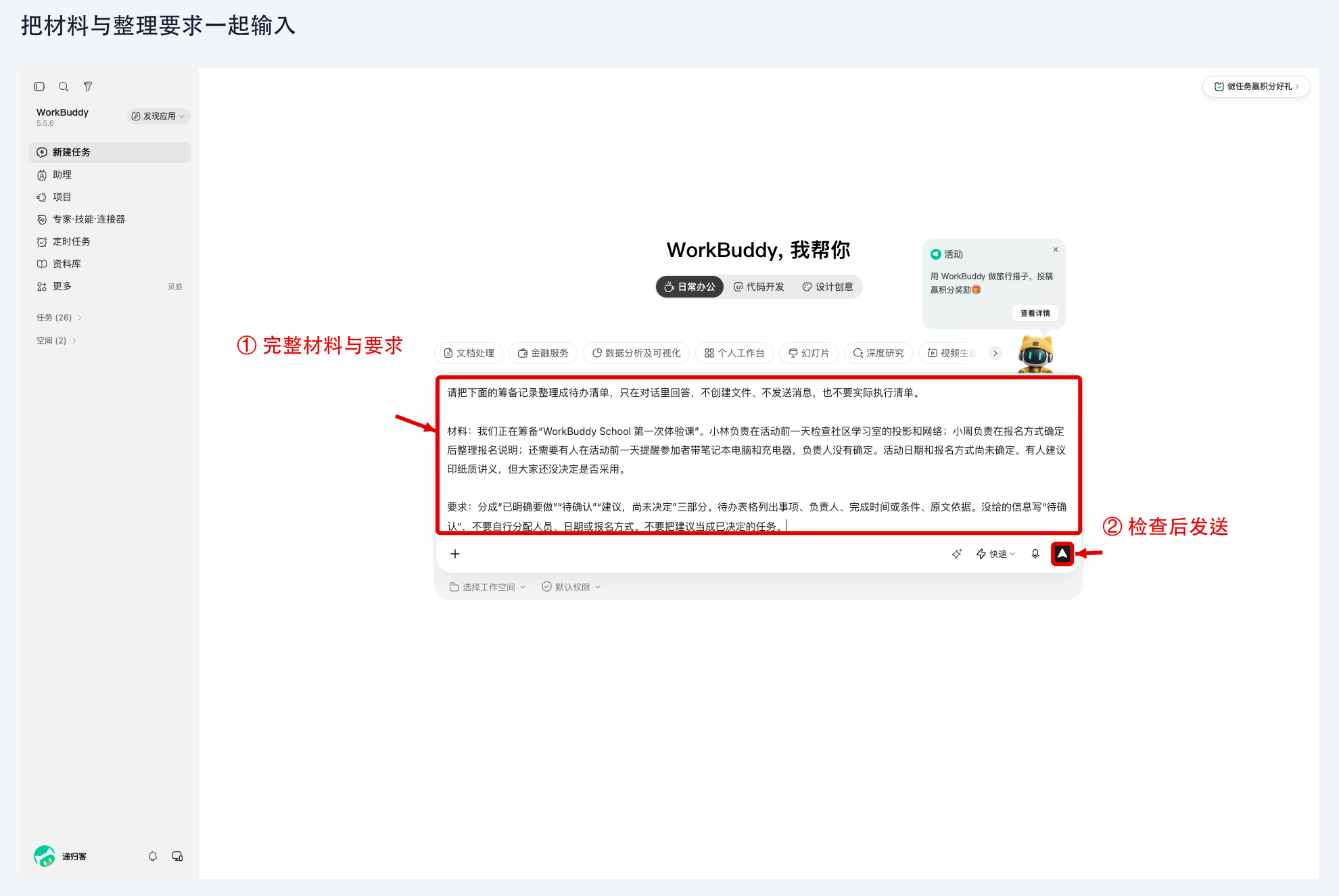Open 做任务赢积分好礼 button

[1256, 87]
